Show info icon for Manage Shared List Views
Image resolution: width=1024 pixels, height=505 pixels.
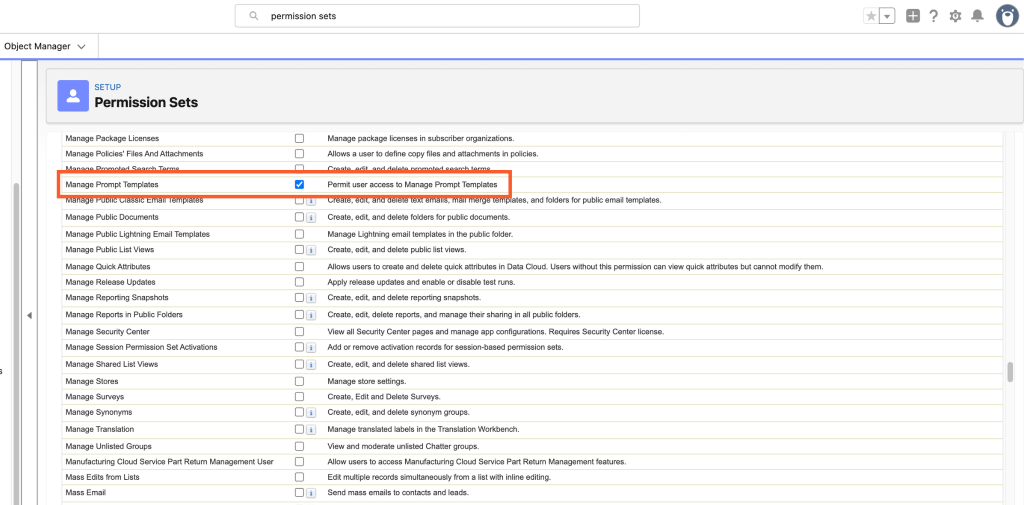(x=311, y=364)
